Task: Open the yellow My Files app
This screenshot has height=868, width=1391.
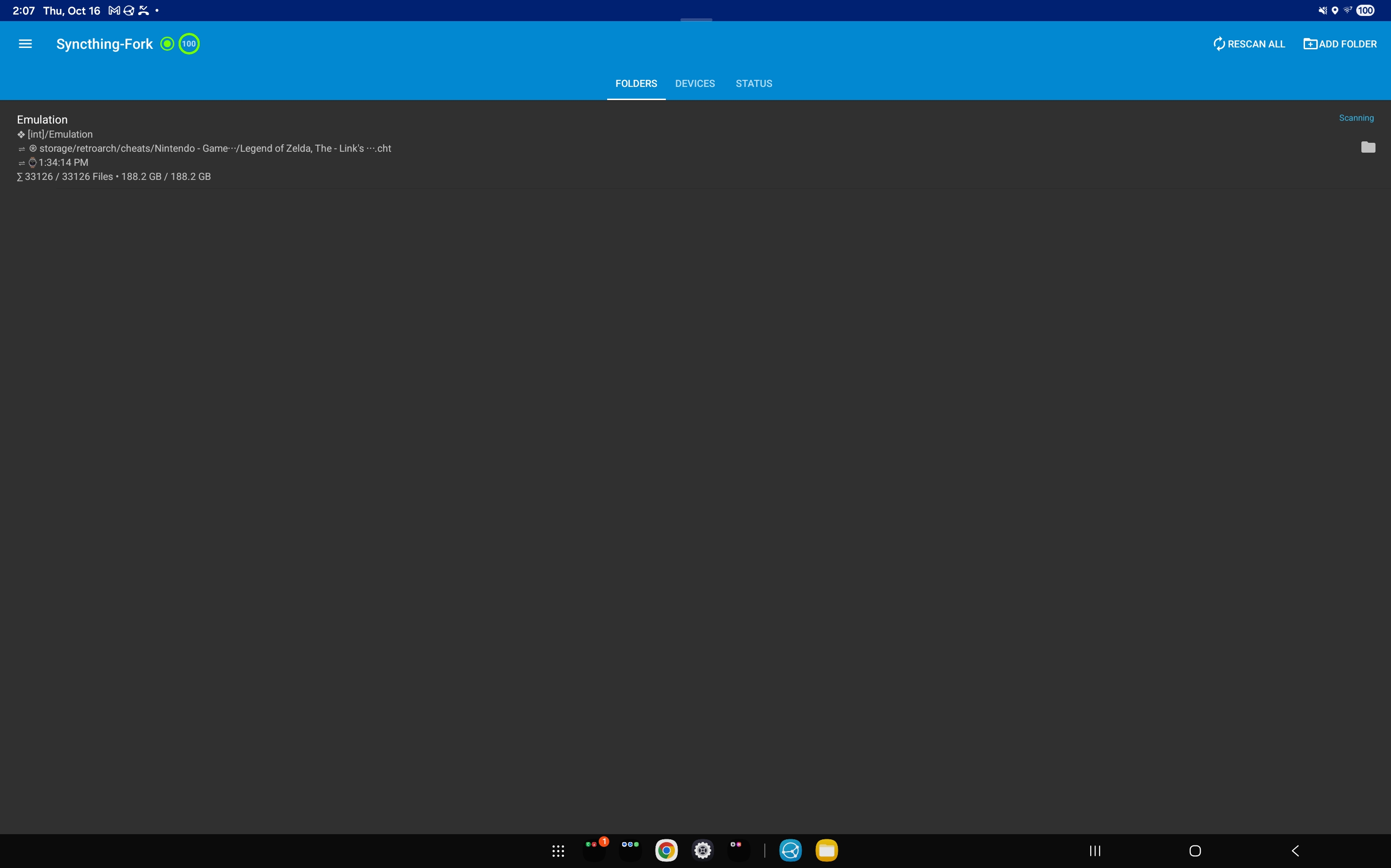Action: 827,851
